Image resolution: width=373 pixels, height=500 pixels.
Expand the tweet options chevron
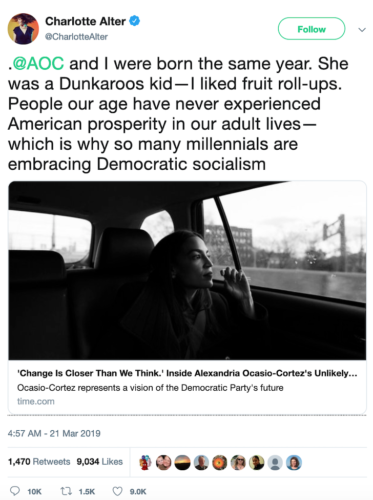pos(362,30)
